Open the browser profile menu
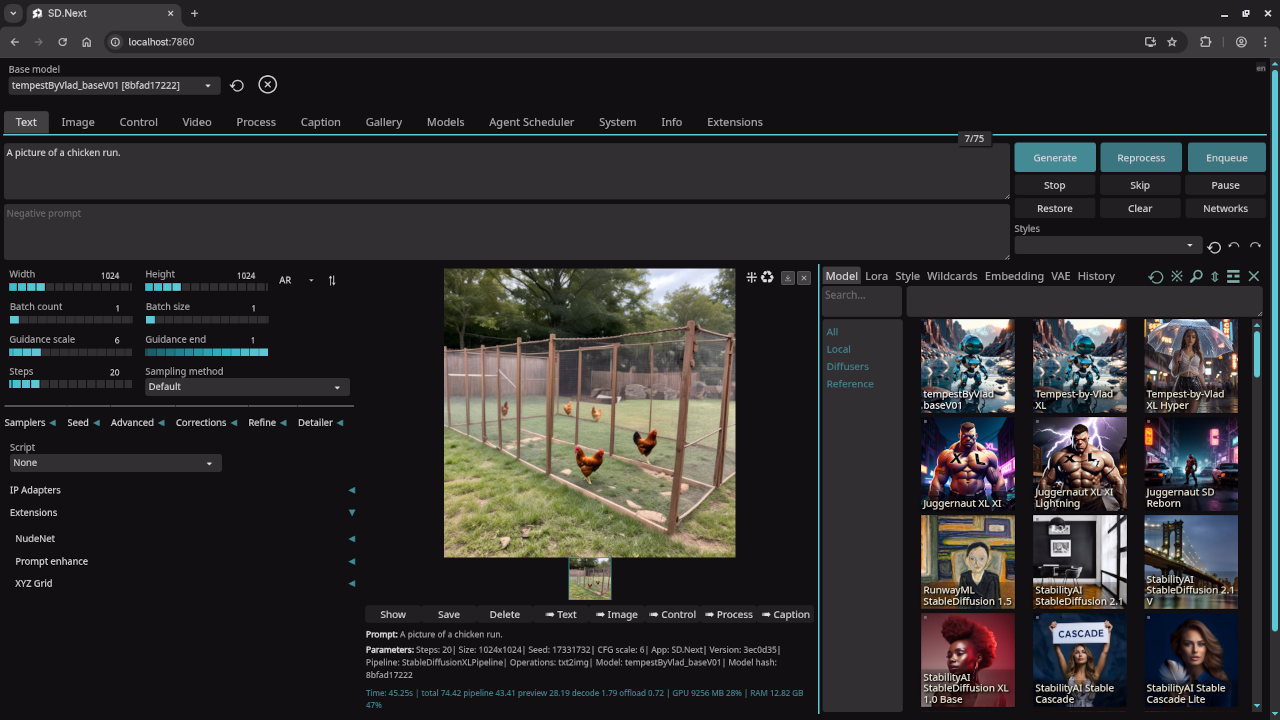Screen dimensions: 1280x720 point(1241,42)
